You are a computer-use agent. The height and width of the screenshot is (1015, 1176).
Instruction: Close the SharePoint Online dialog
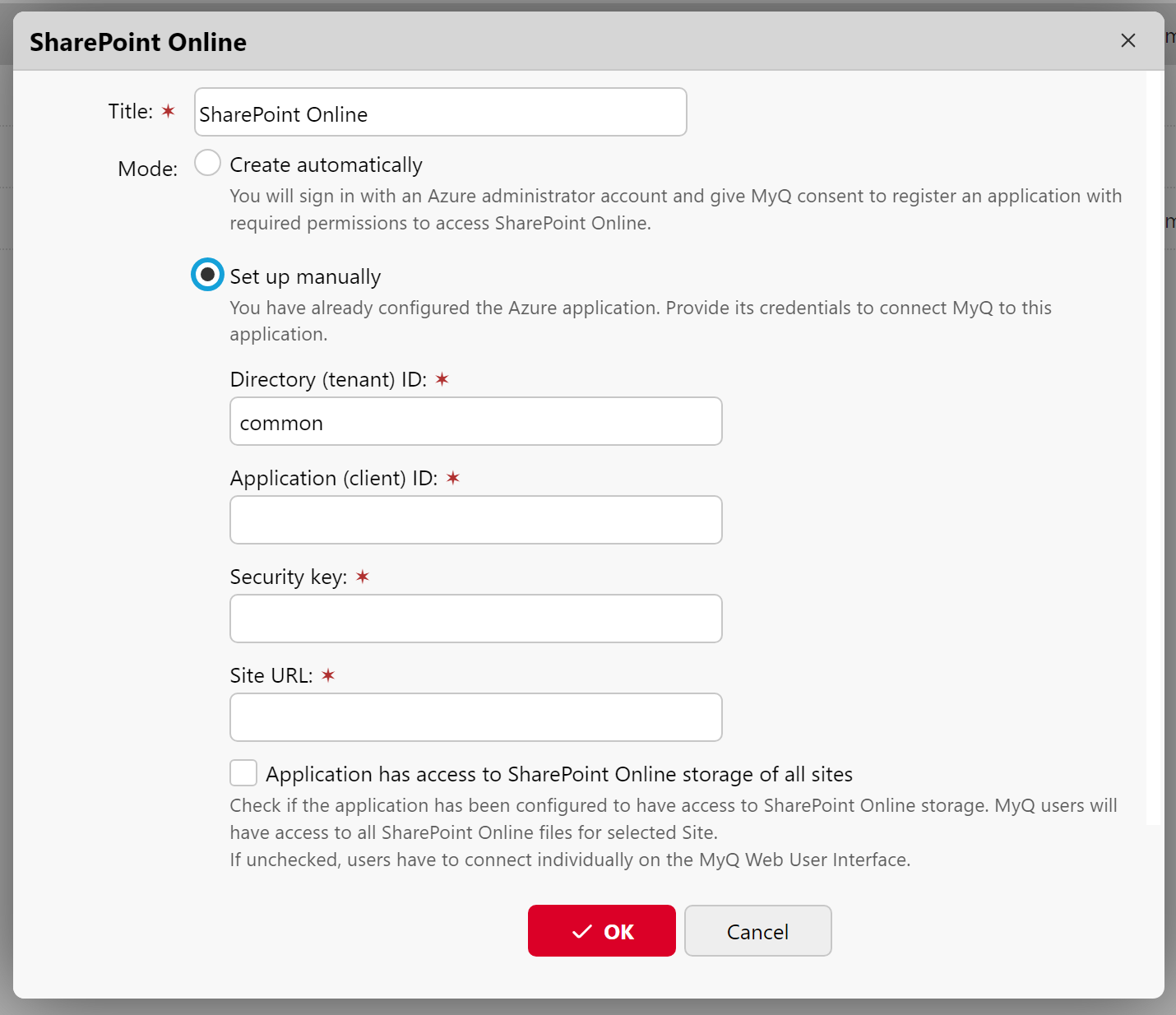[1127, 40]
